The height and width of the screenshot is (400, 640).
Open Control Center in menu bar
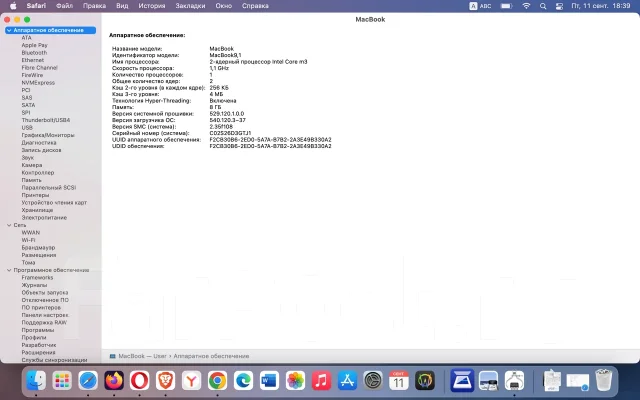559,6
